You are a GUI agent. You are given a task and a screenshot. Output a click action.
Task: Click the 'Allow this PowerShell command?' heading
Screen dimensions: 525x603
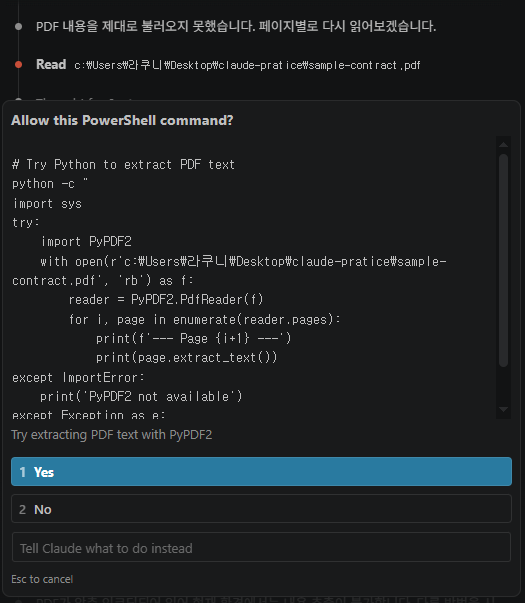pos(122,120)
